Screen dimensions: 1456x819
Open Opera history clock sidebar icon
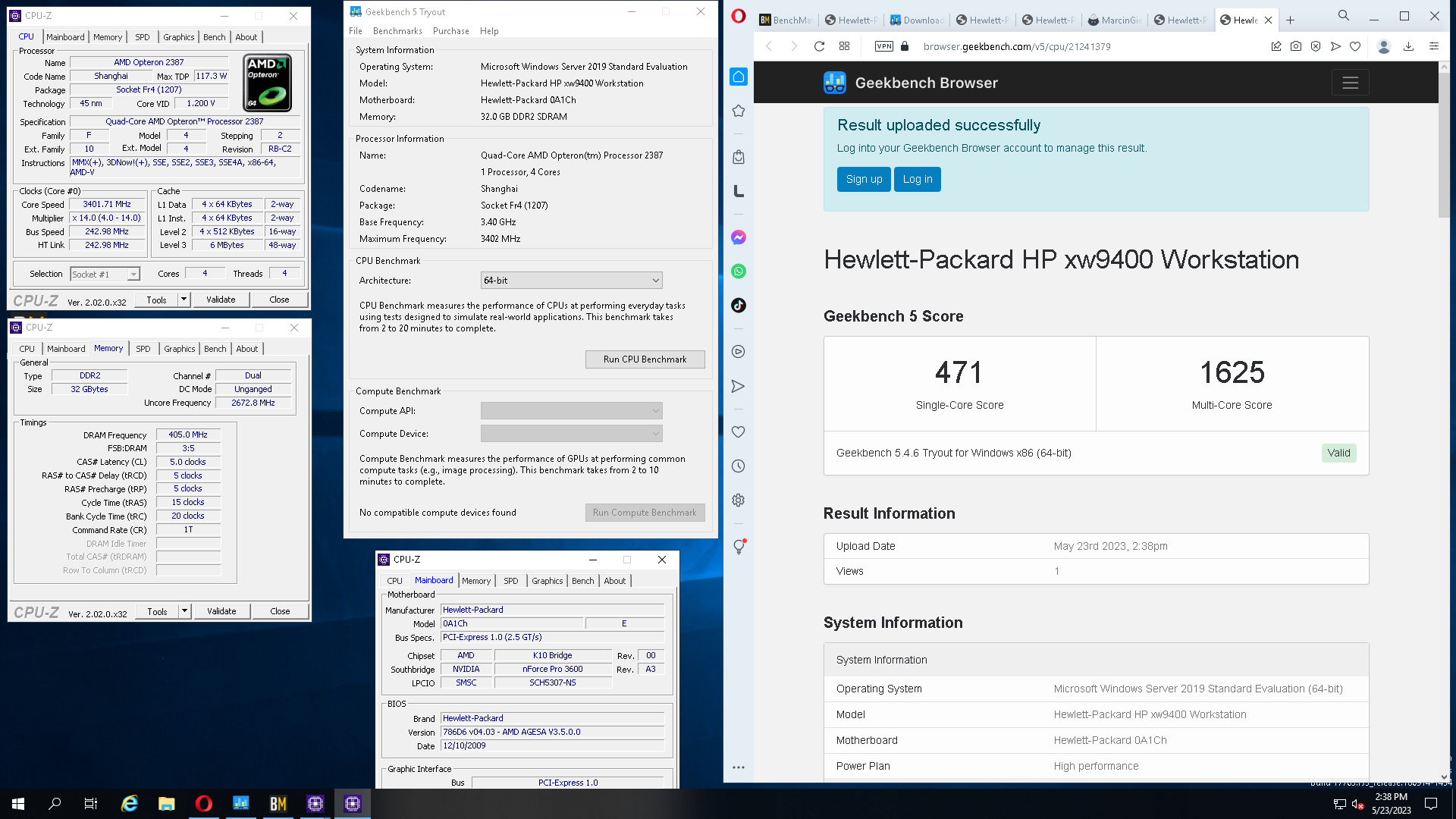click(x=739, y=466)
